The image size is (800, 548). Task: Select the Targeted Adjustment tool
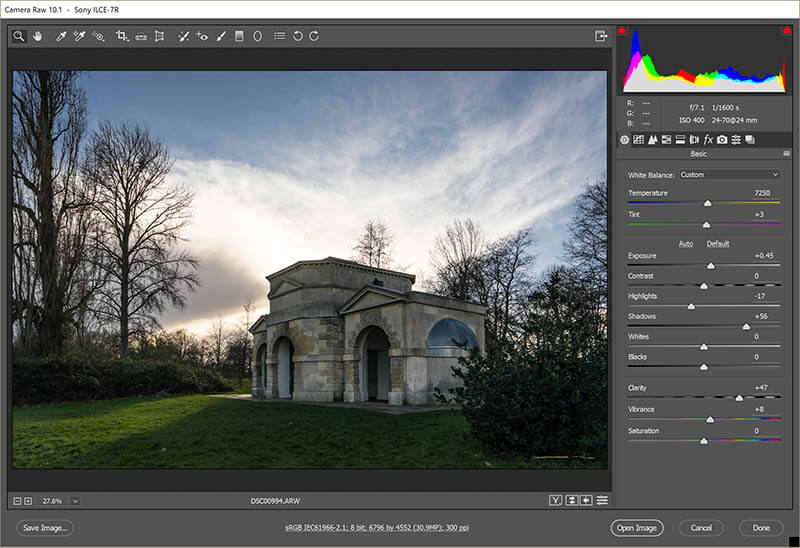[98, 36]
